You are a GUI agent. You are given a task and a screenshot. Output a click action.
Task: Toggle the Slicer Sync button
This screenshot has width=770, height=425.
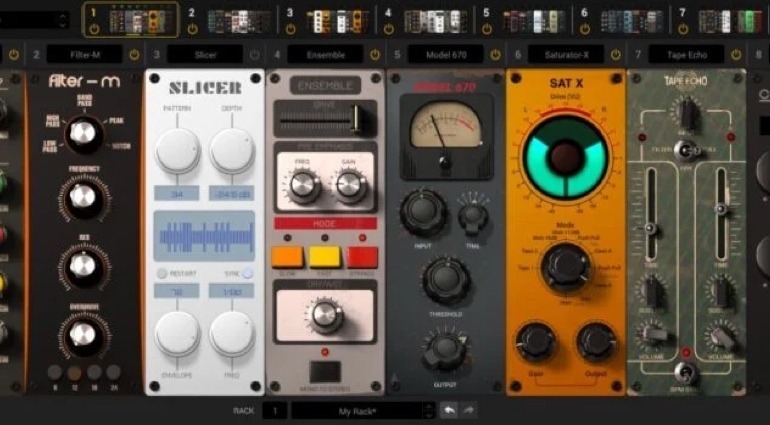pos(248,274)
